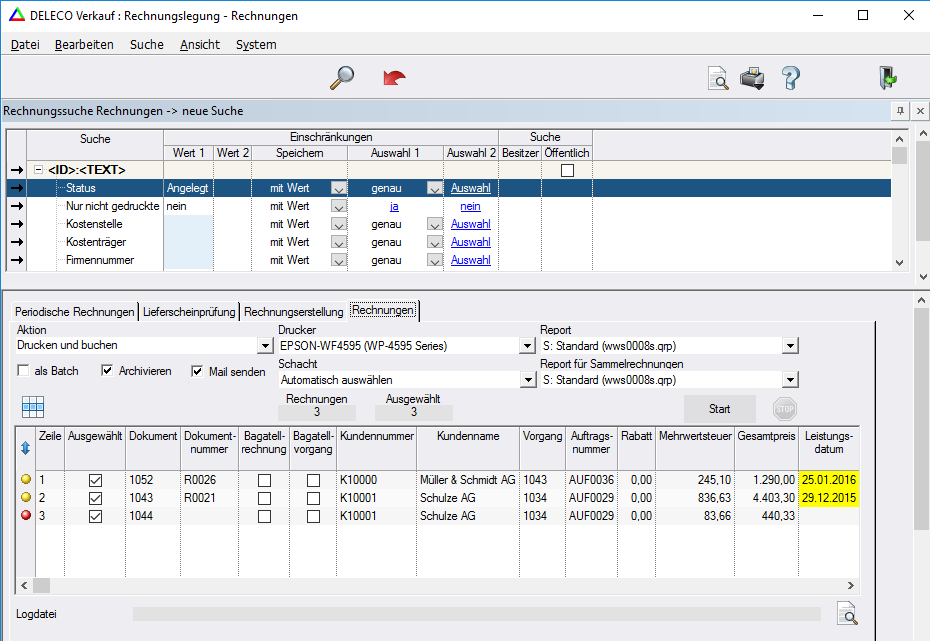Expand the Drucker printer dropdown
The height and width of the screenshot is (641, 930).
click(527, 346)
